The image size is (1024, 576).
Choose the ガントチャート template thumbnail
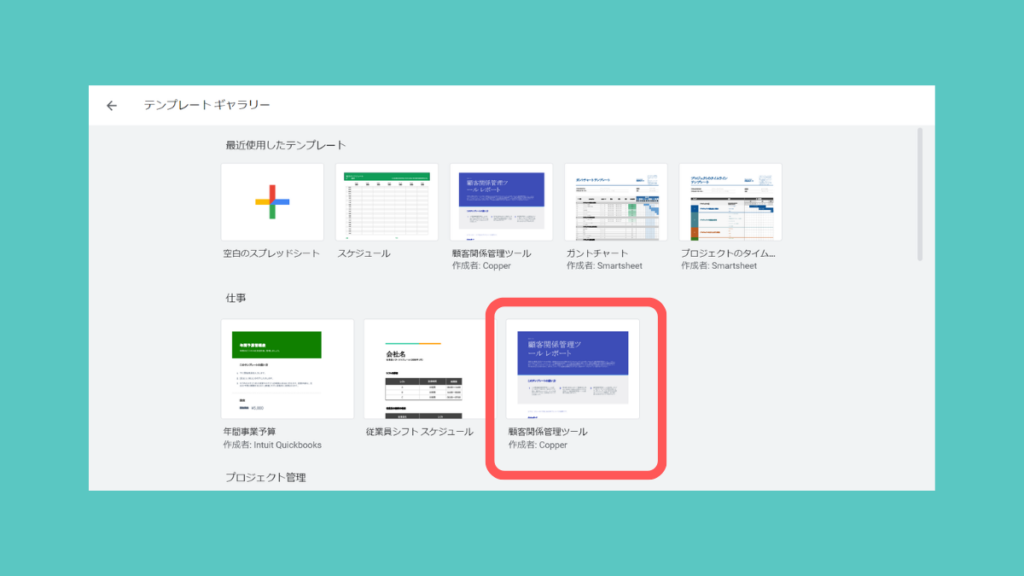616,201
